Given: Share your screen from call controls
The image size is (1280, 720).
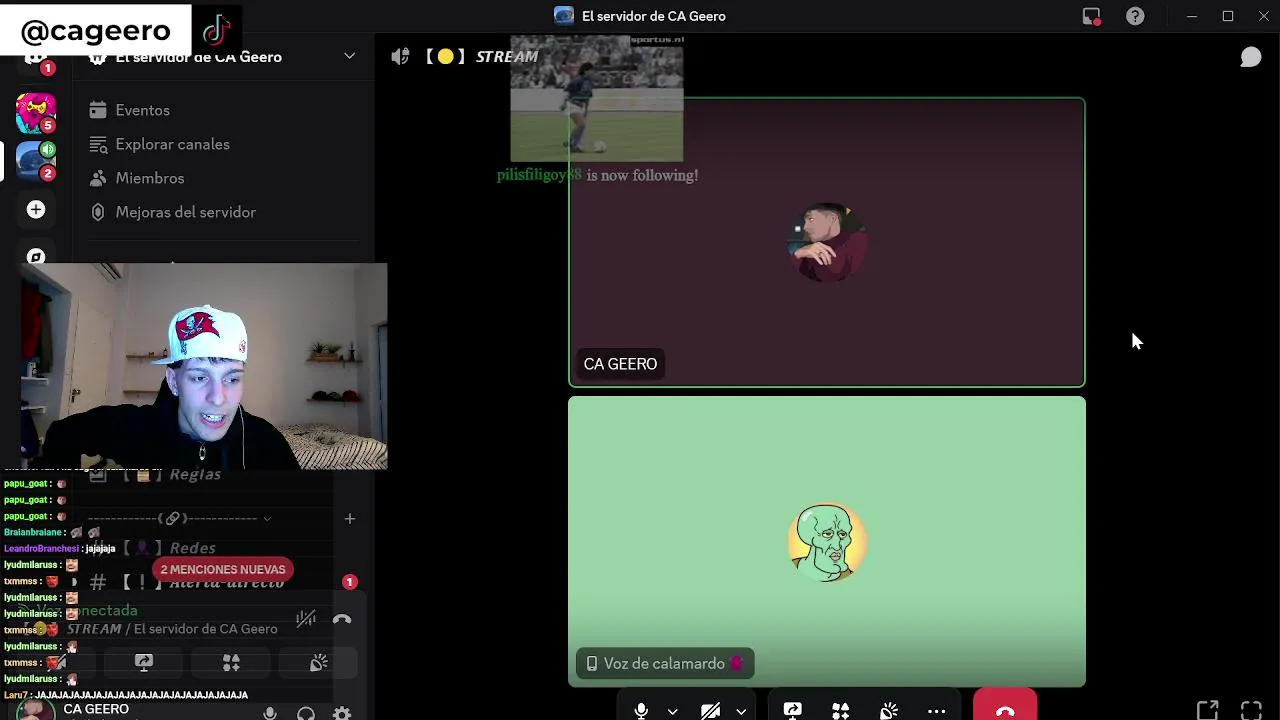Looking at the screenshot, I should [793, 710].
